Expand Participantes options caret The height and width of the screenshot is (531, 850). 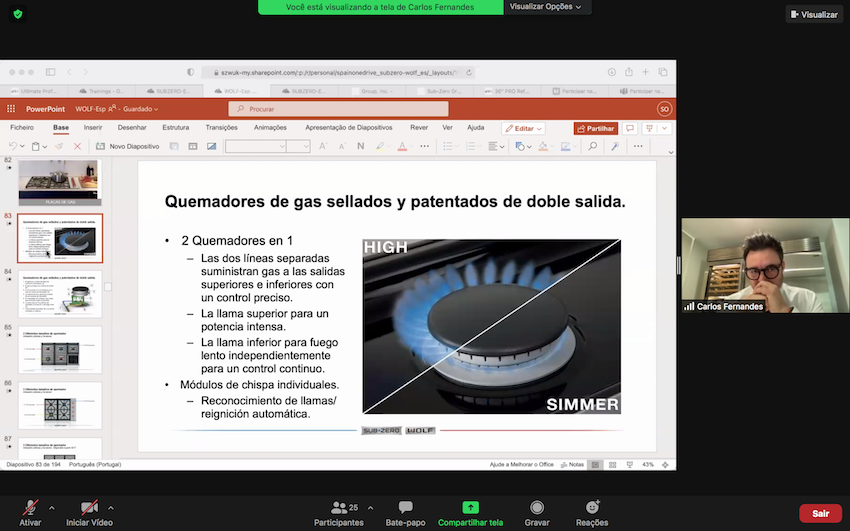[x=370, y=508]
